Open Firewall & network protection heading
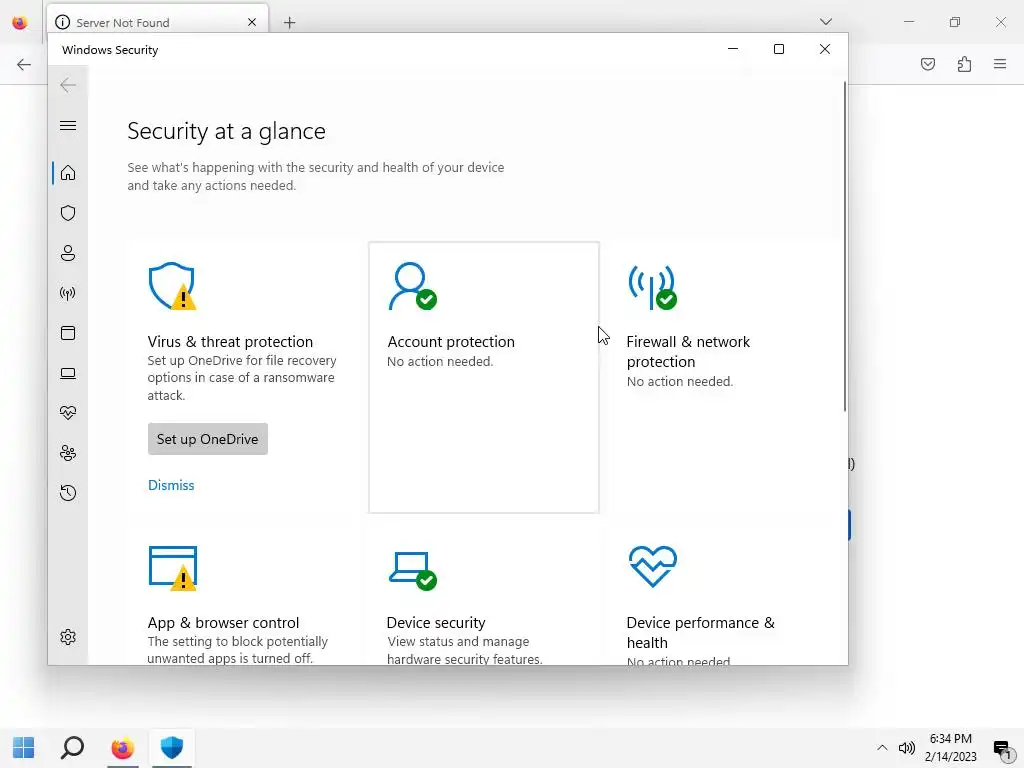This screenshot has height=768, width=1024. pos(688,351)
